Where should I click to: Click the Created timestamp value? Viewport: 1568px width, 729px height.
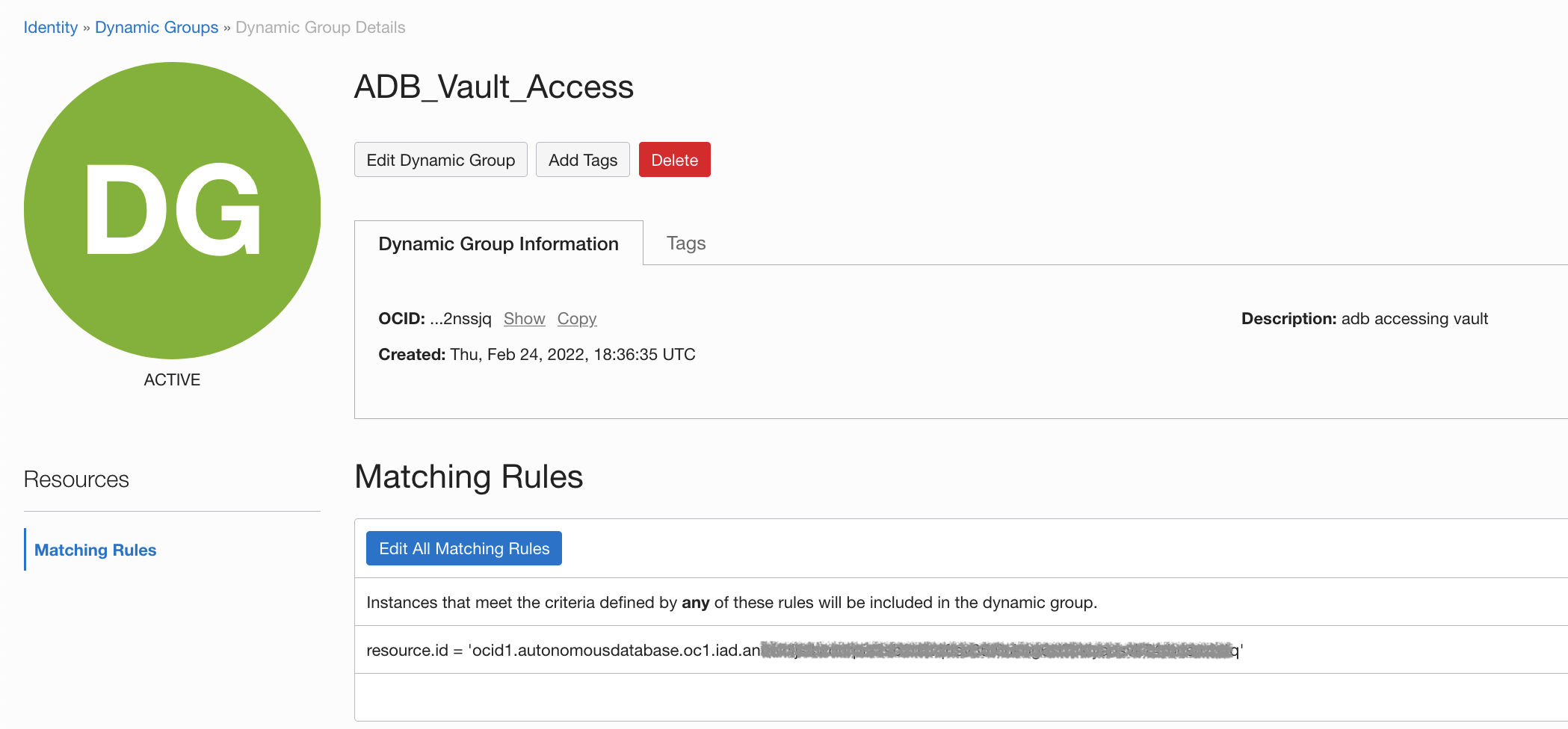(572, 354)
